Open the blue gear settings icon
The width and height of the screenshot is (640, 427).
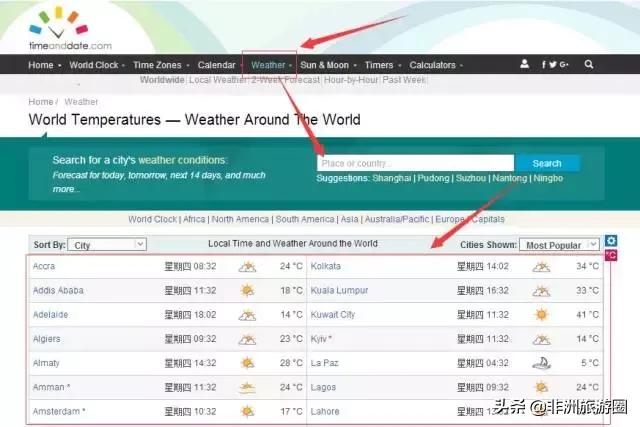point(611,241)
